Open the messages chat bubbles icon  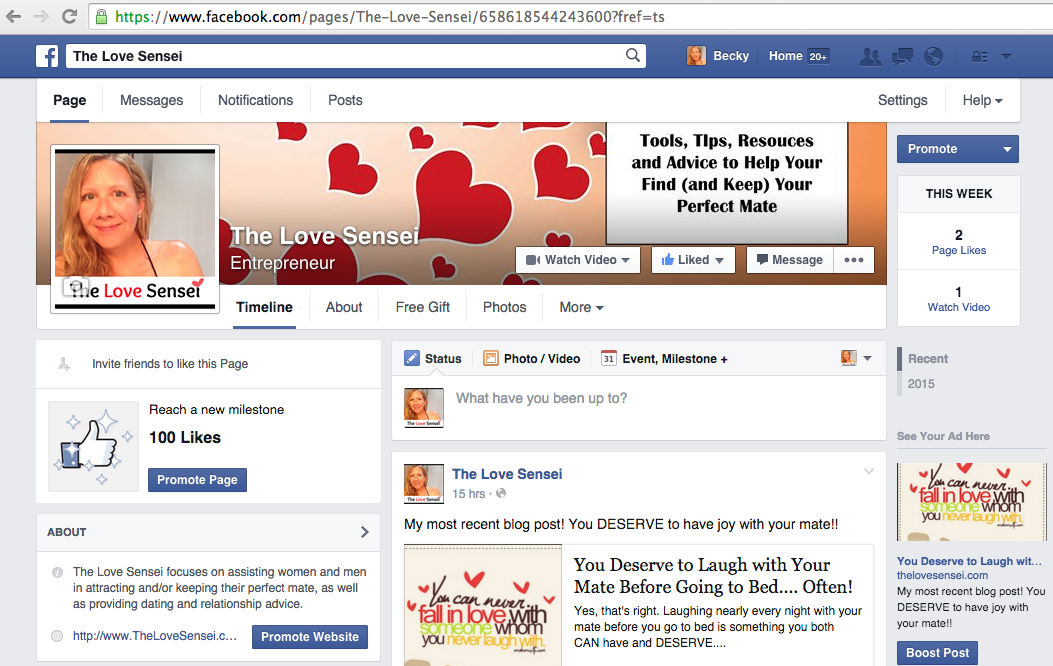[902, 56]
